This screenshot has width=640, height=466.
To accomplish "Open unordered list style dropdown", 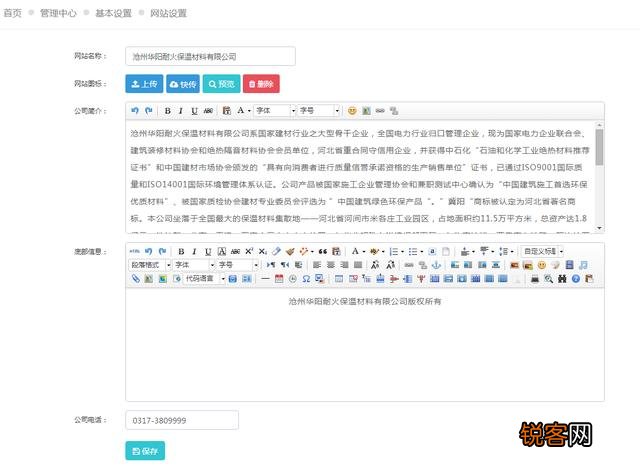I will point(422,252).
